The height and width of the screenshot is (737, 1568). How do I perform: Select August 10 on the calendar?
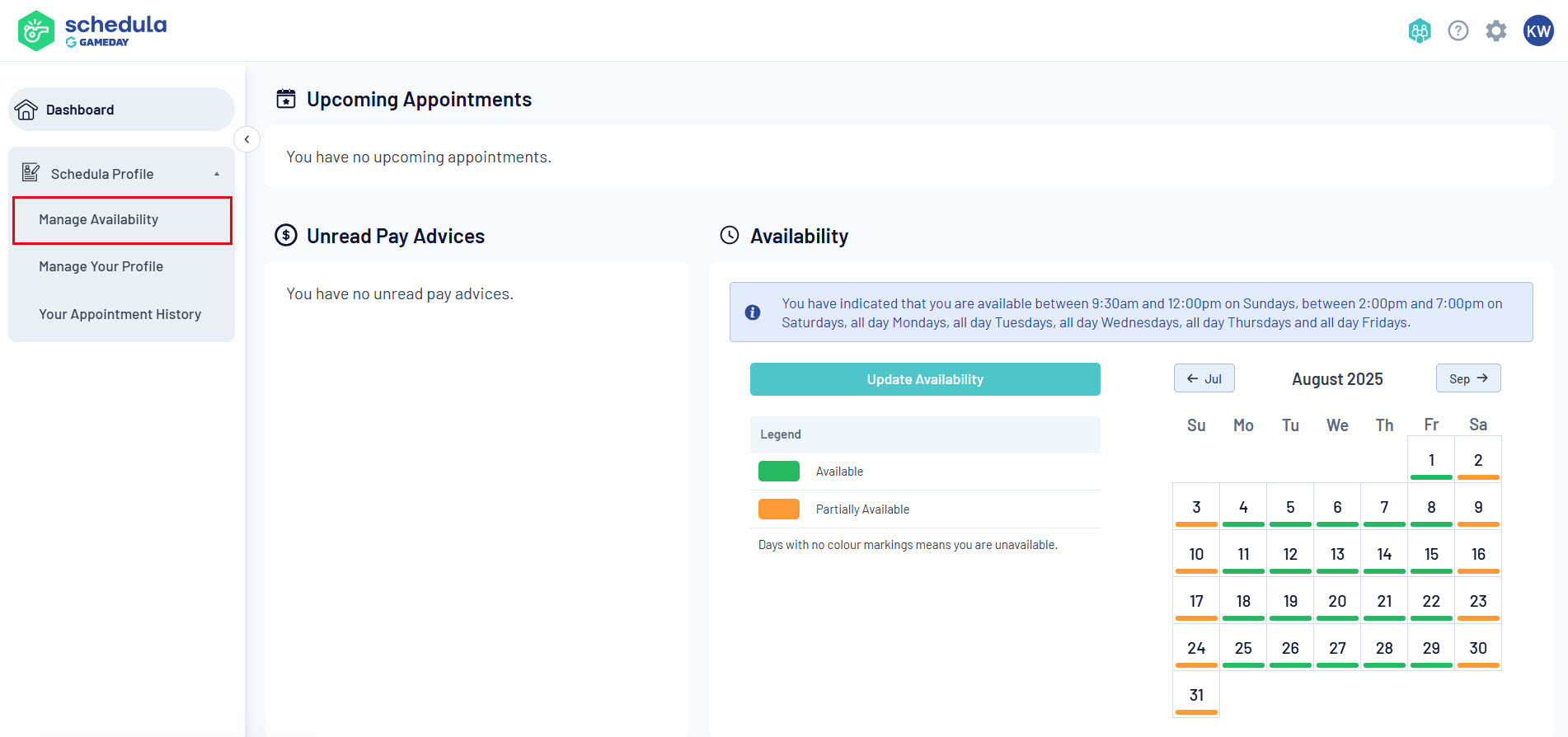tap(1196, 554)
